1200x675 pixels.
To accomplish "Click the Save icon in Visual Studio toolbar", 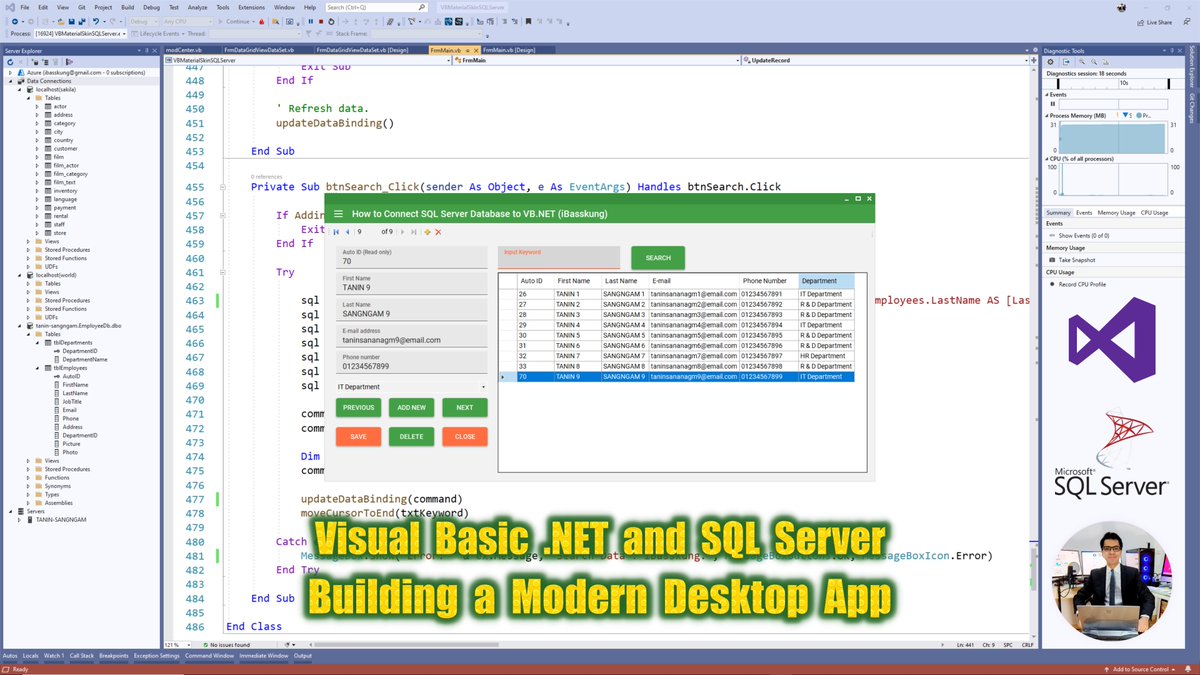I will coord(71,21).
